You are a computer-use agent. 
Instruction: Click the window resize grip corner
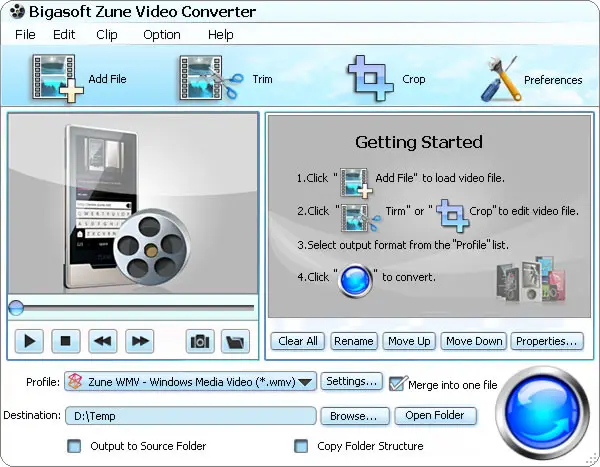coord(592,460)
